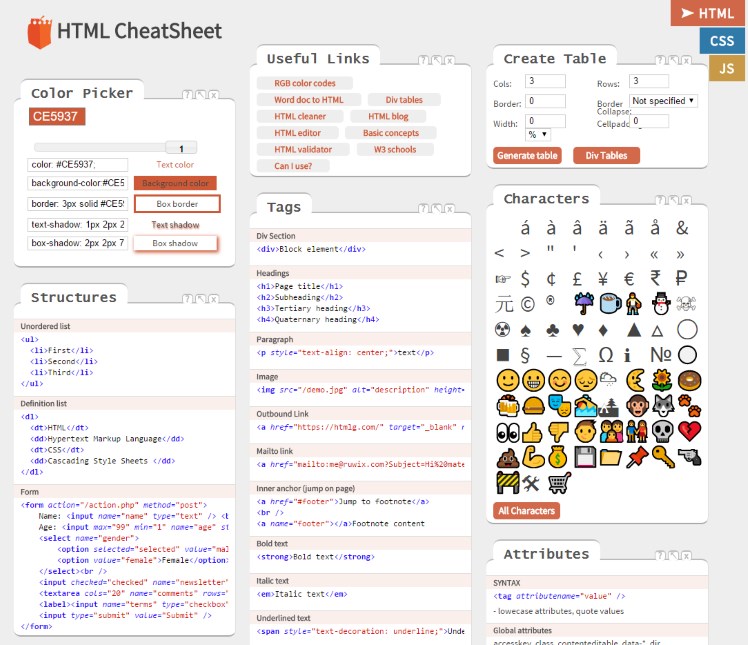Insert the thumbs up emoji
The image size is (748, 645).
point(532,432)
